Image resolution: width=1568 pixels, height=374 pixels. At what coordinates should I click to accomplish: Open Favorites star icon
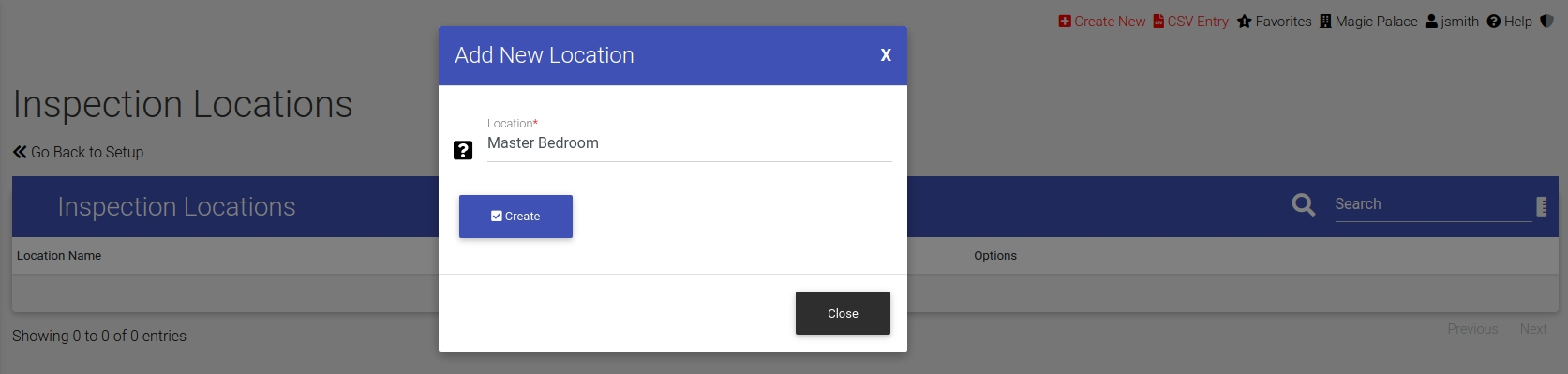coord(1245,22)
